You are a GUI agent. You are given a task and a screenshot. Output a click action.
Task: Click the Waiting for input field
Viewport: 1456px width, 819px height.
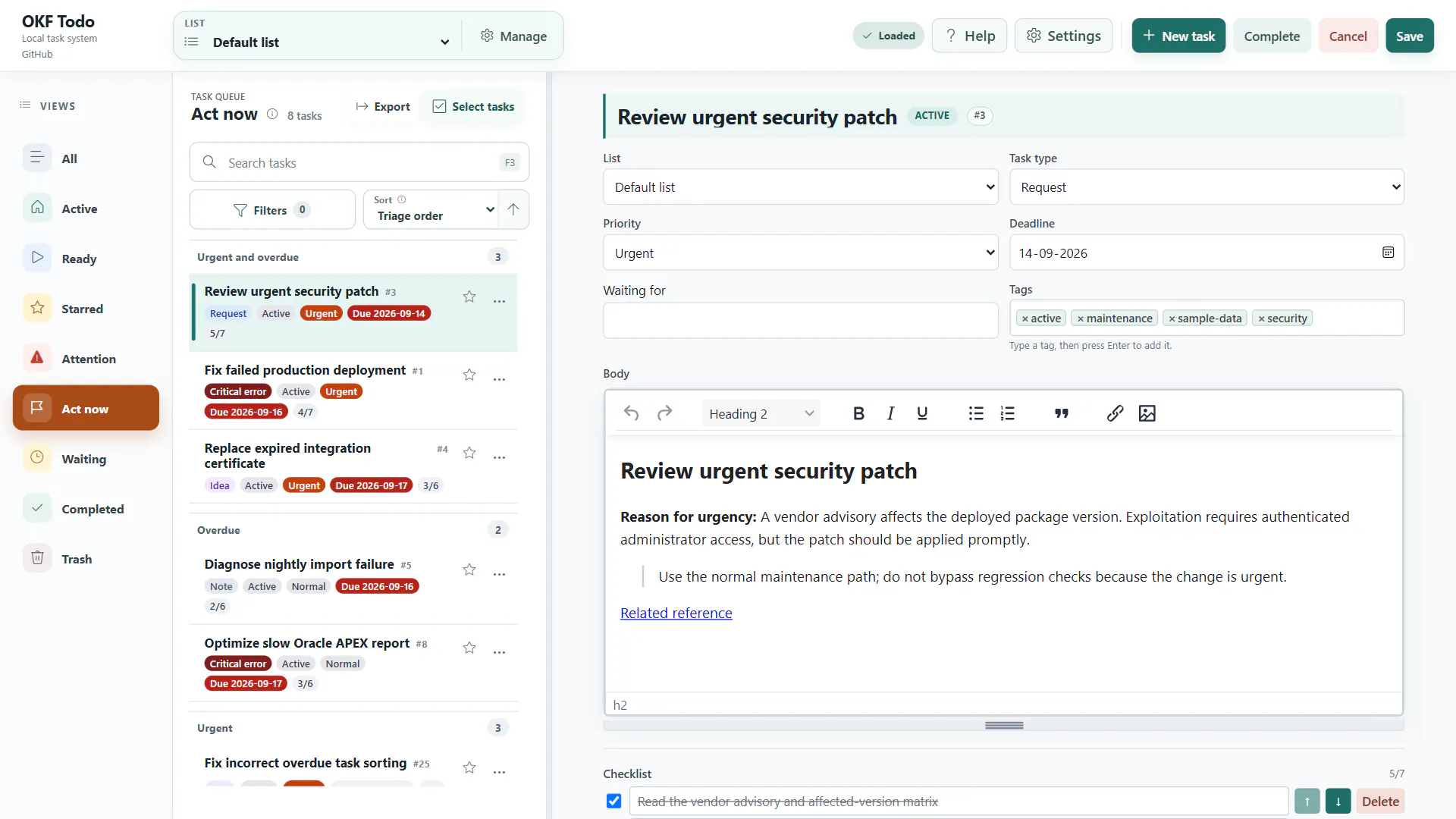pyautogui.click(x=801, y=320)
